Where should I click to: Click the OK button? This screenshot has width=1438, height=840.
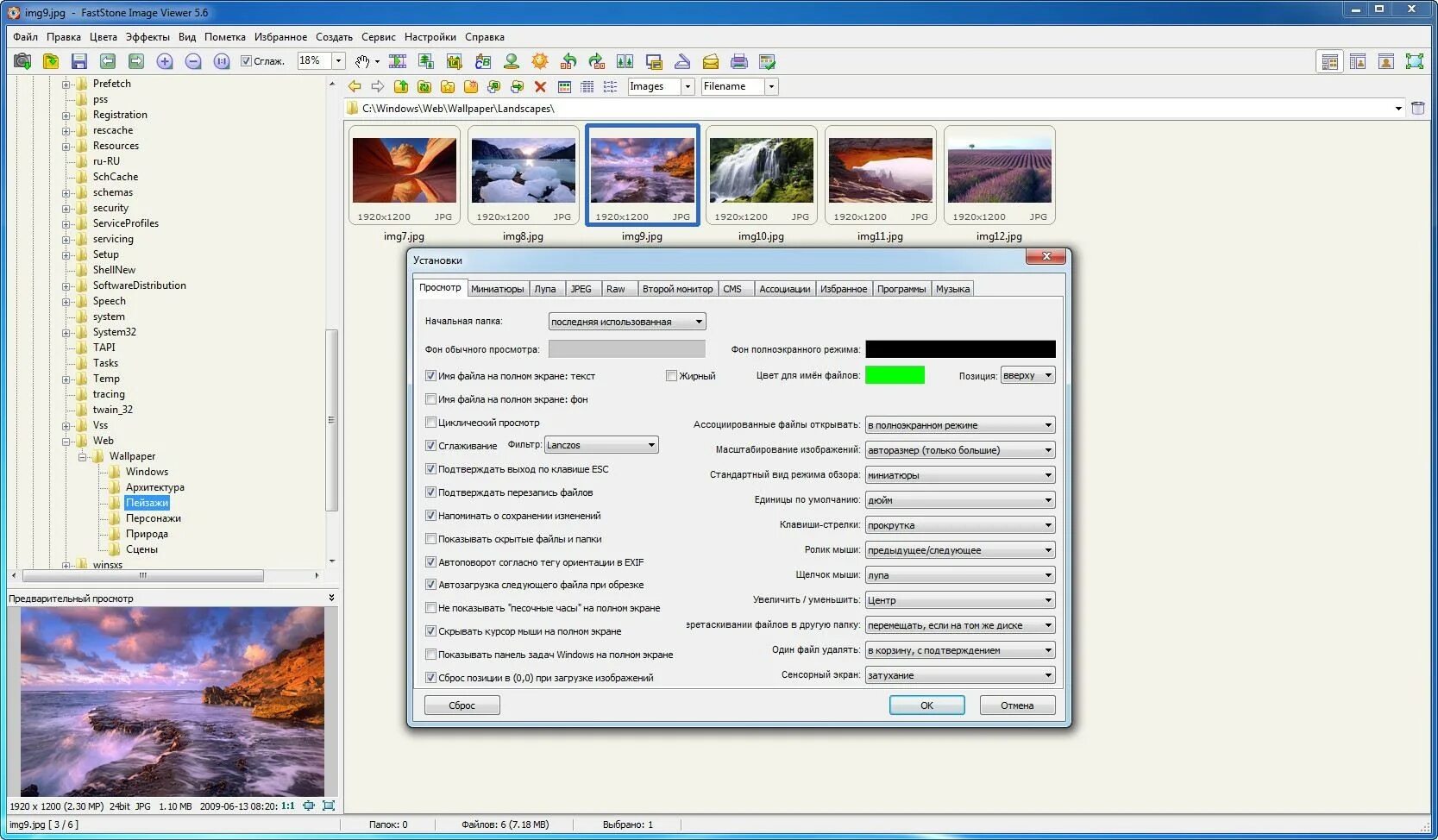[926, 705]
